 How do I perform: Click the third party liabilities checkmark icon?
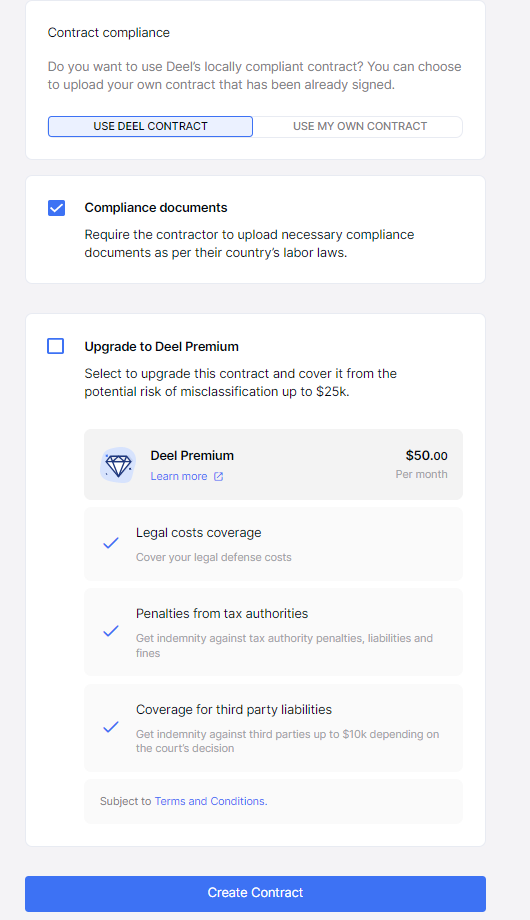(111, 728)
